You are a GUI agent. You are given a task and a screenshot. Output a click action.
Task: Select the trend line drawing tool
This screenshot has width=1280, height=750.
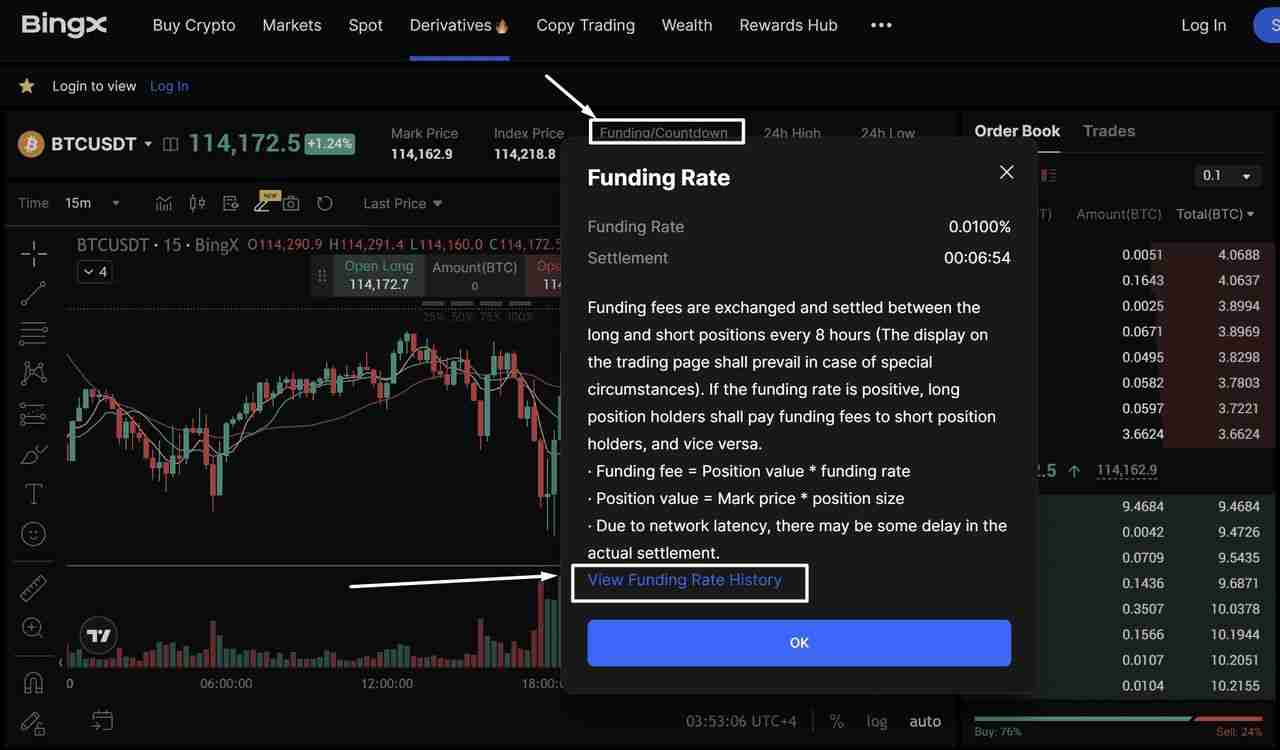[34, 292]
